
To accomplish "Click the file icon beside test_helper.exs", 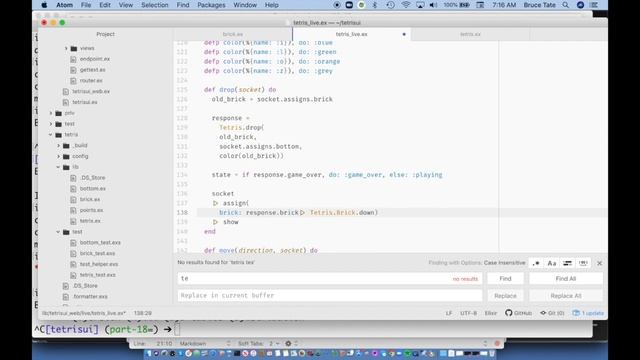I will pos(73,264).
